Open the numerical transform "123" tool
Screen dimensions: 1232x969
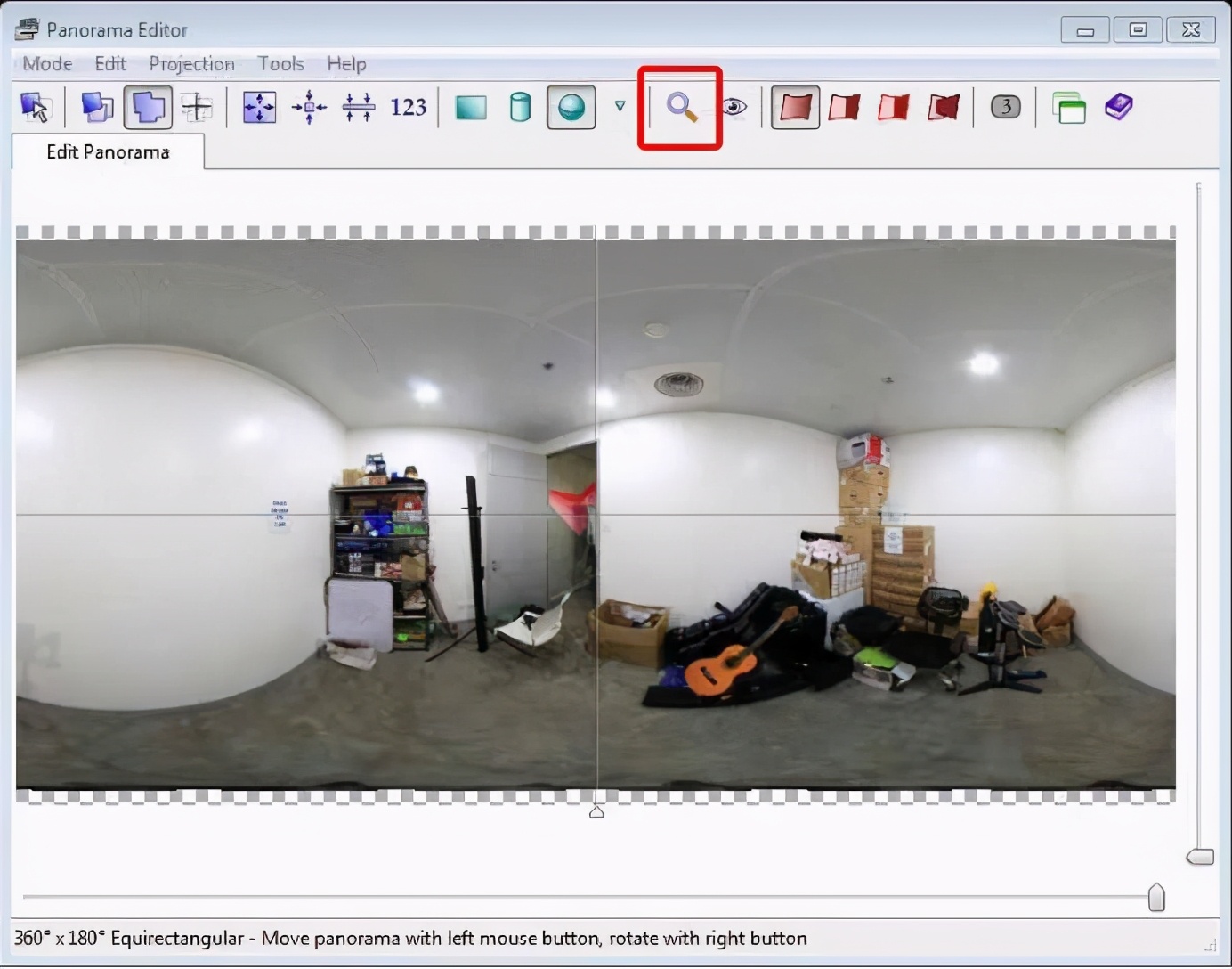409,108
